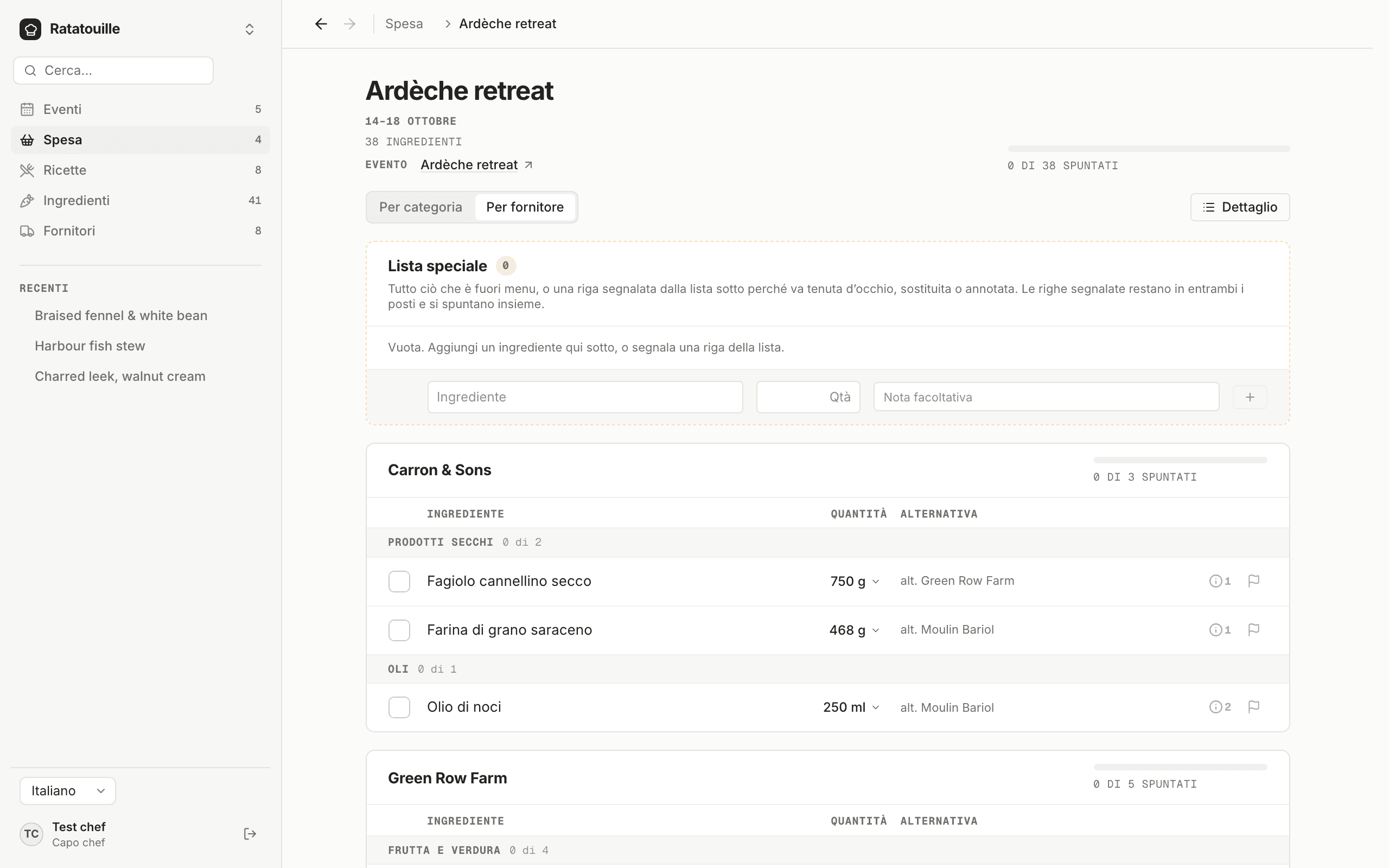Click the Oli group header
1389x868 pixels.
pos(827,669)
